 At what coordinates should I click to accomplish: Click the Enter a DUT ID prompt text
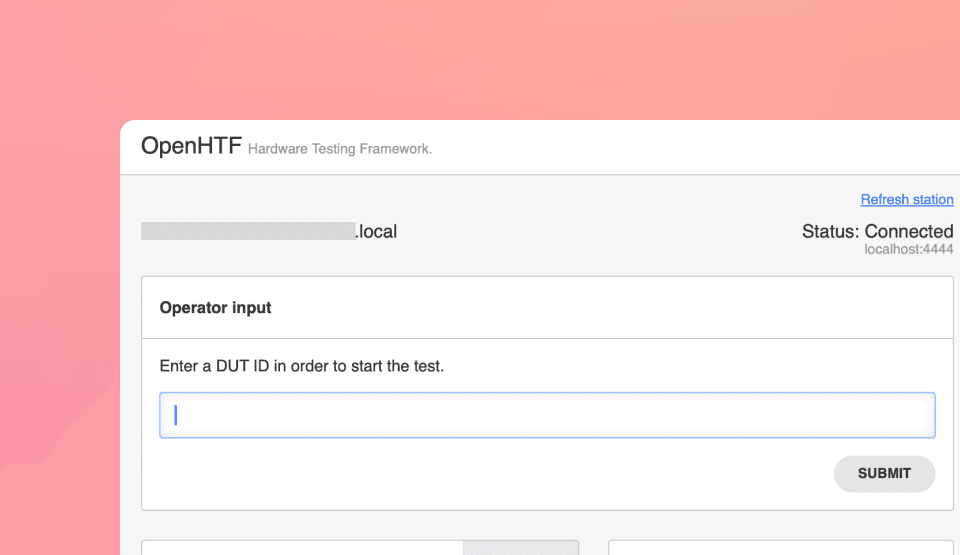301,366
